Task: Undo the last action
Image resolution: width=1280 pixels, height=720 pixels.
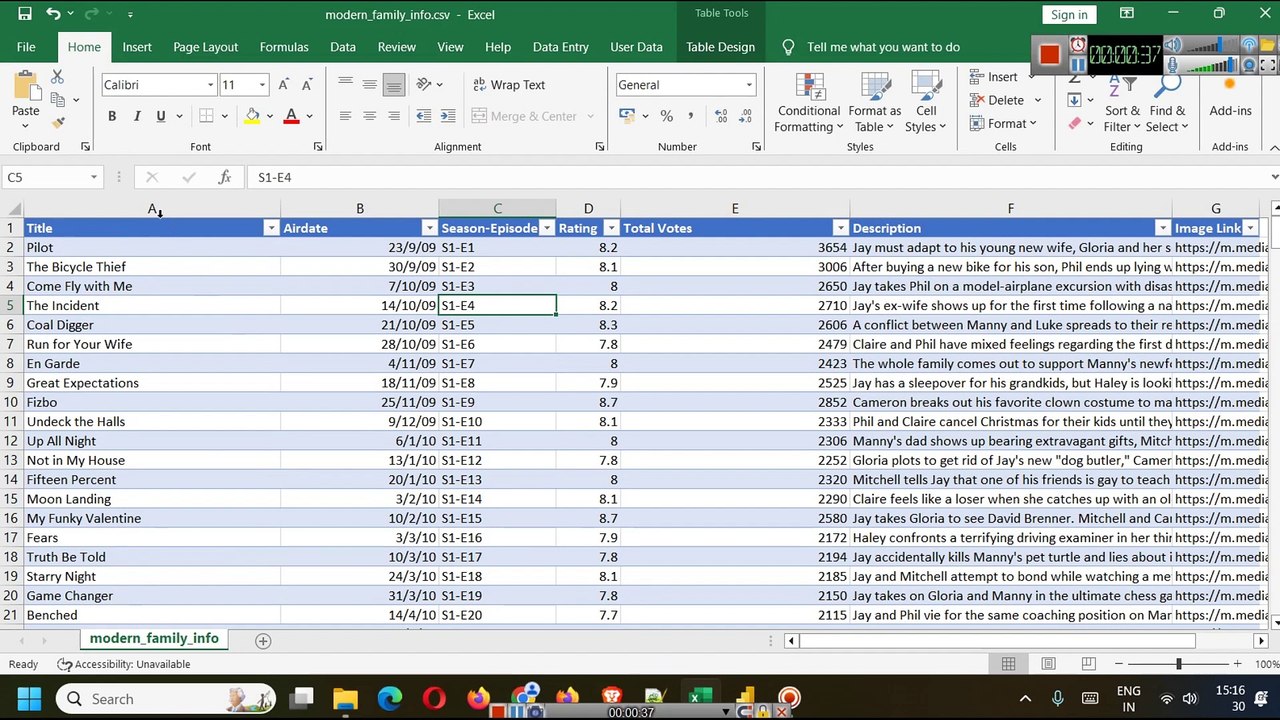Action: [x=53, y=14]
